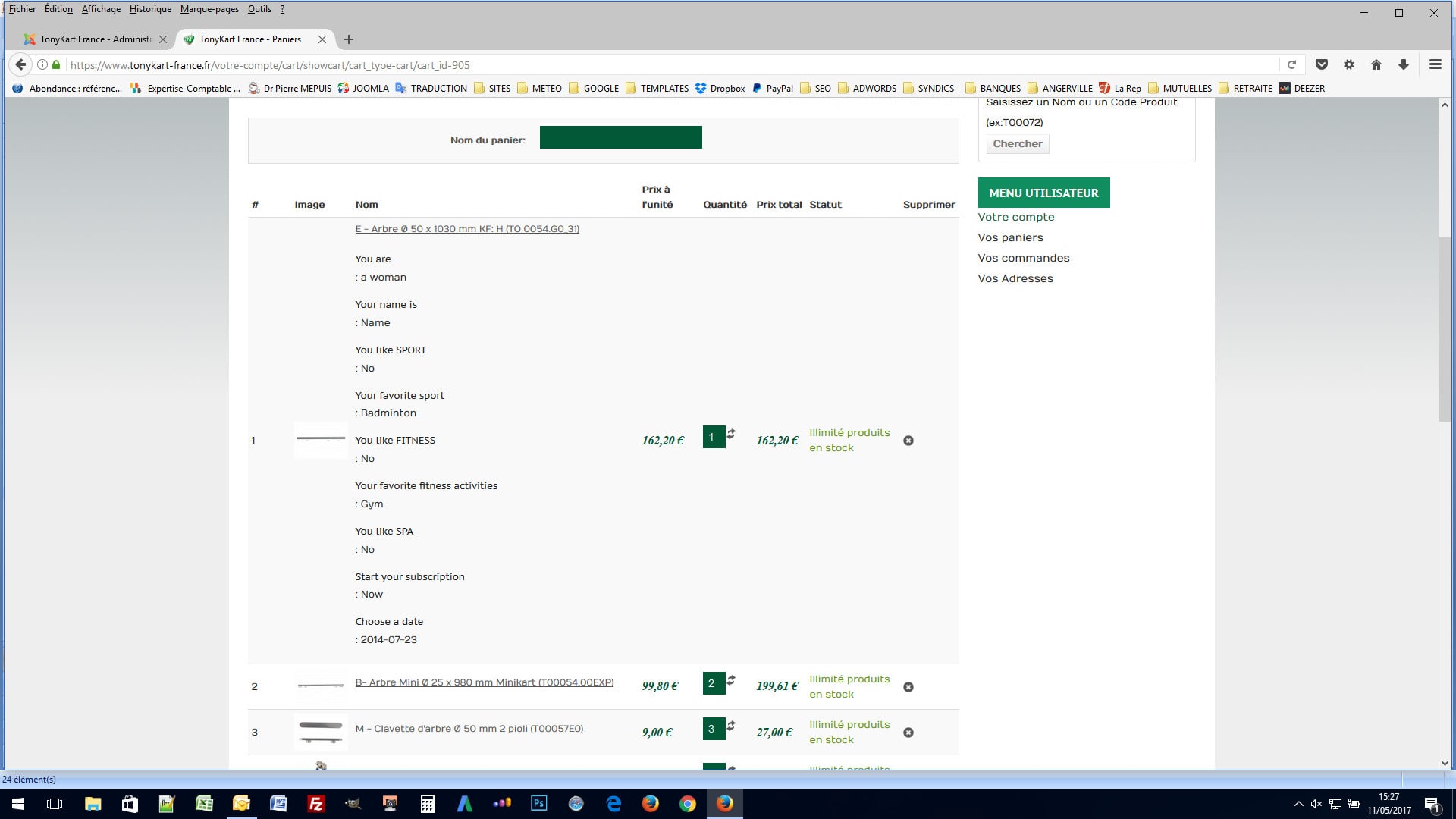The height and width of the screenshot is (819, 1456).
Task: Launch Photoshop from the taskbar
Action: [538, 803]
